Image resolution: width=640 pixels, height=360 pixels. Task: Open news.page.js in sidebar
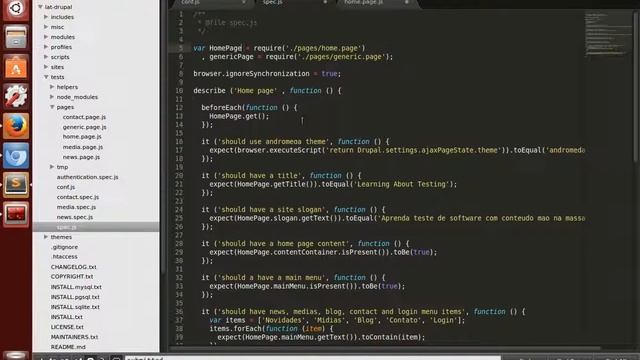(x=81, y=157)
